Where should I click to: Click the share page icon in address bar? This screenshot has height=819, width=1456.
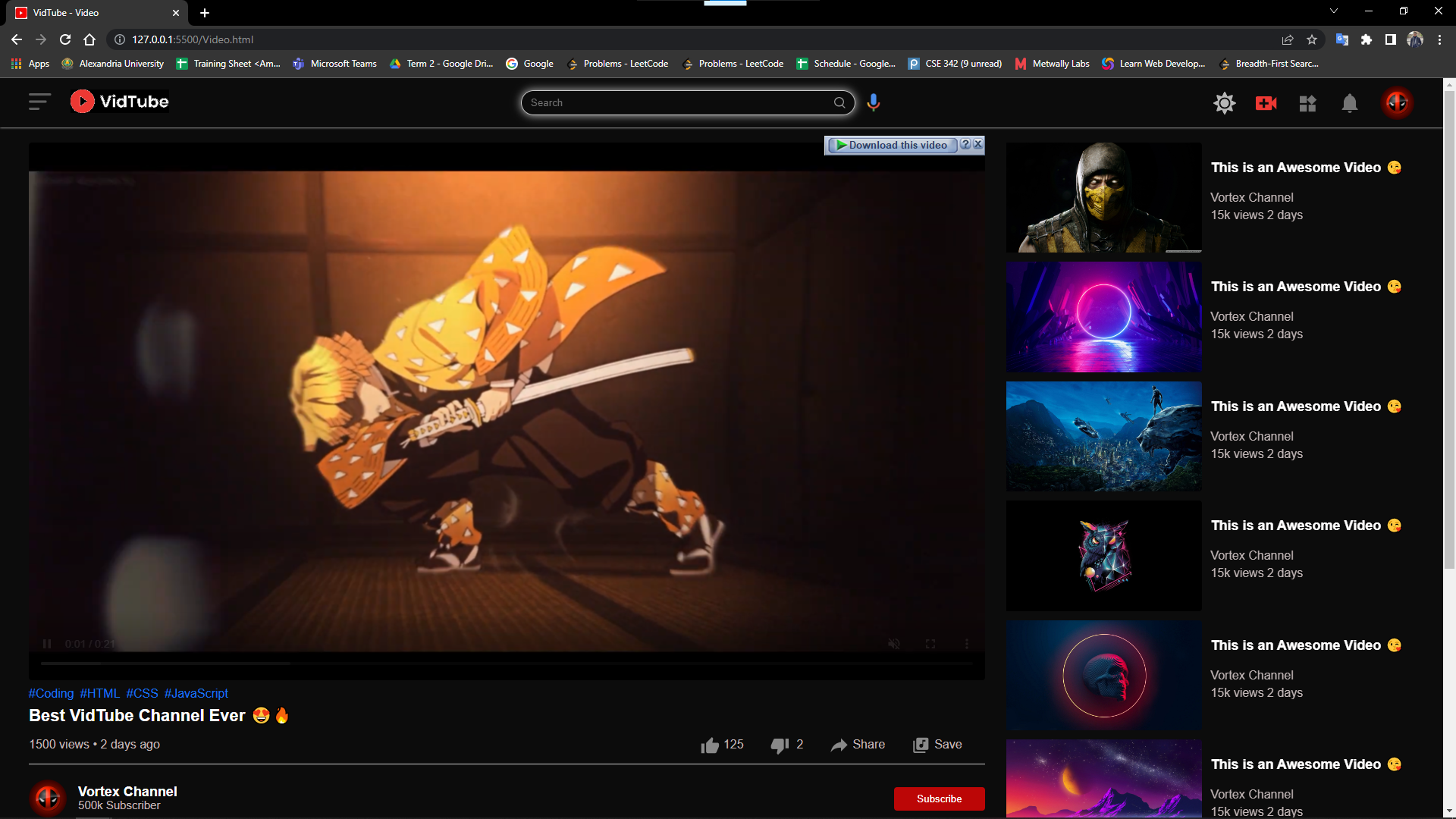tap(1288, 39)
